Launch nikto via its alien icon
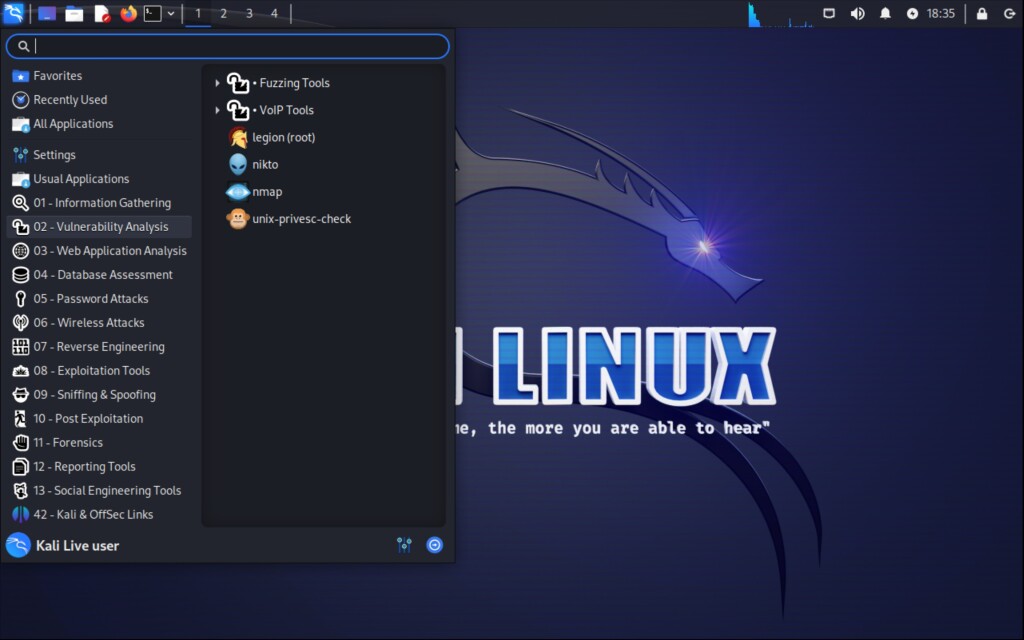Screen dimensions: 1024x640 coord(238,165)
